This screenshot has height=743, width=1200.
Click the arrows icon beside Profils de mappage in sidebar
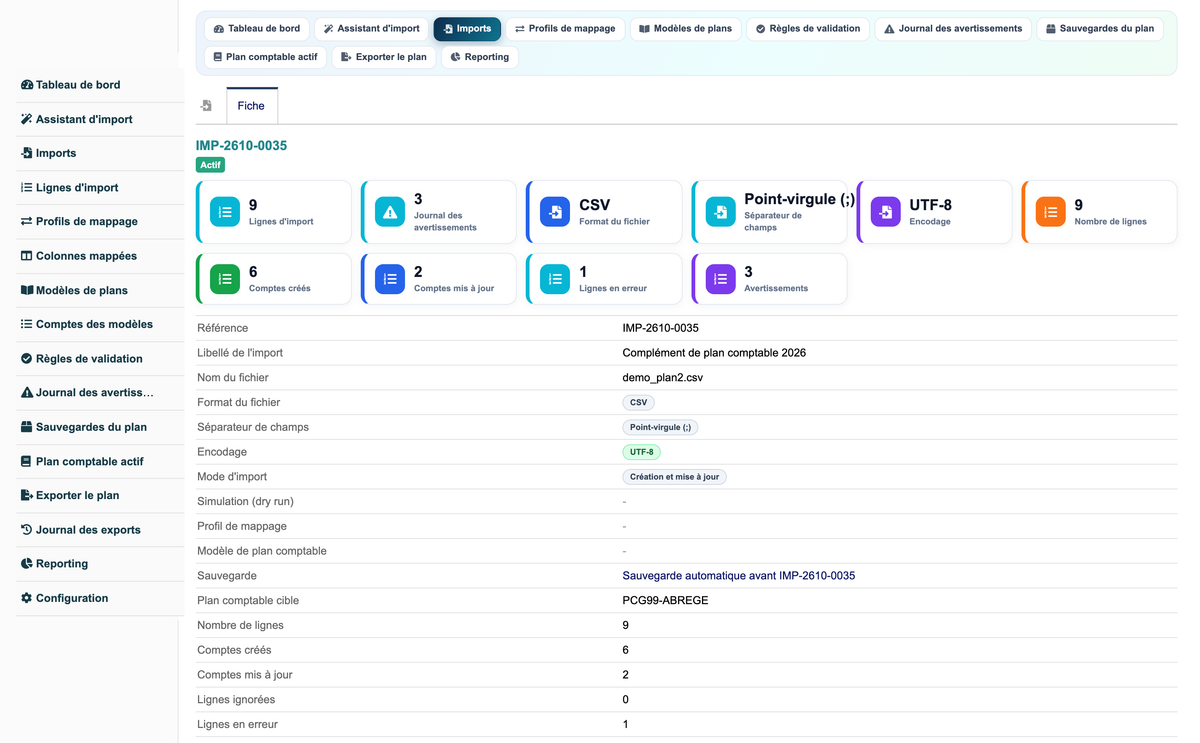click(x=27, y=221)
